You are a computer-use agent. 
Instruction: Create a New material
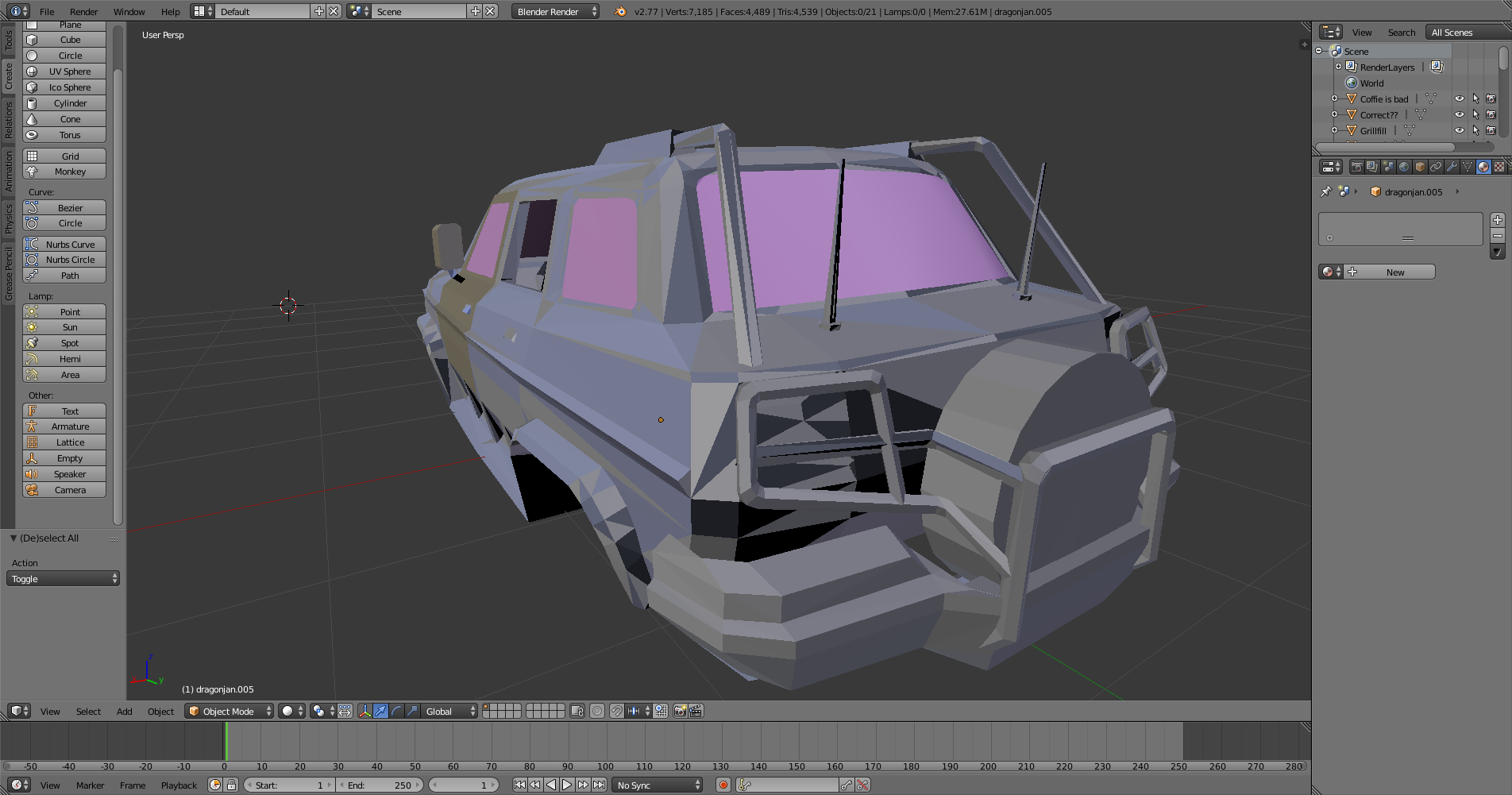[x=1390, y=272]
